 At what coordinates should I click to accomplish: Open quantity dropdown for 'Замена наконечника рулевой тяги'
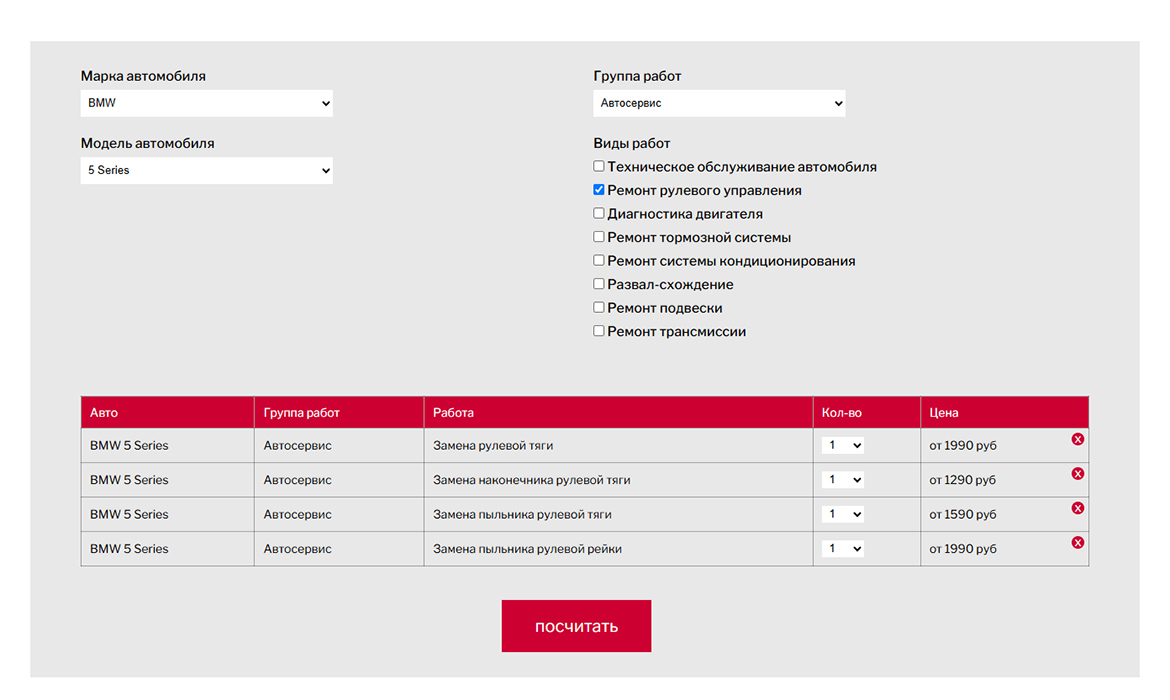[x=842, y=480]
